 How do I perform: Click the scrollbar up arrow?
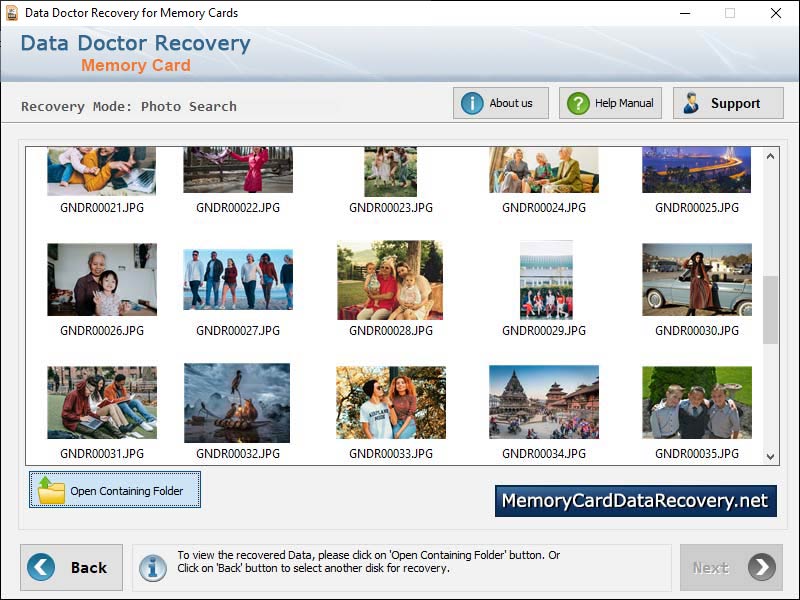tap(768, 156)
